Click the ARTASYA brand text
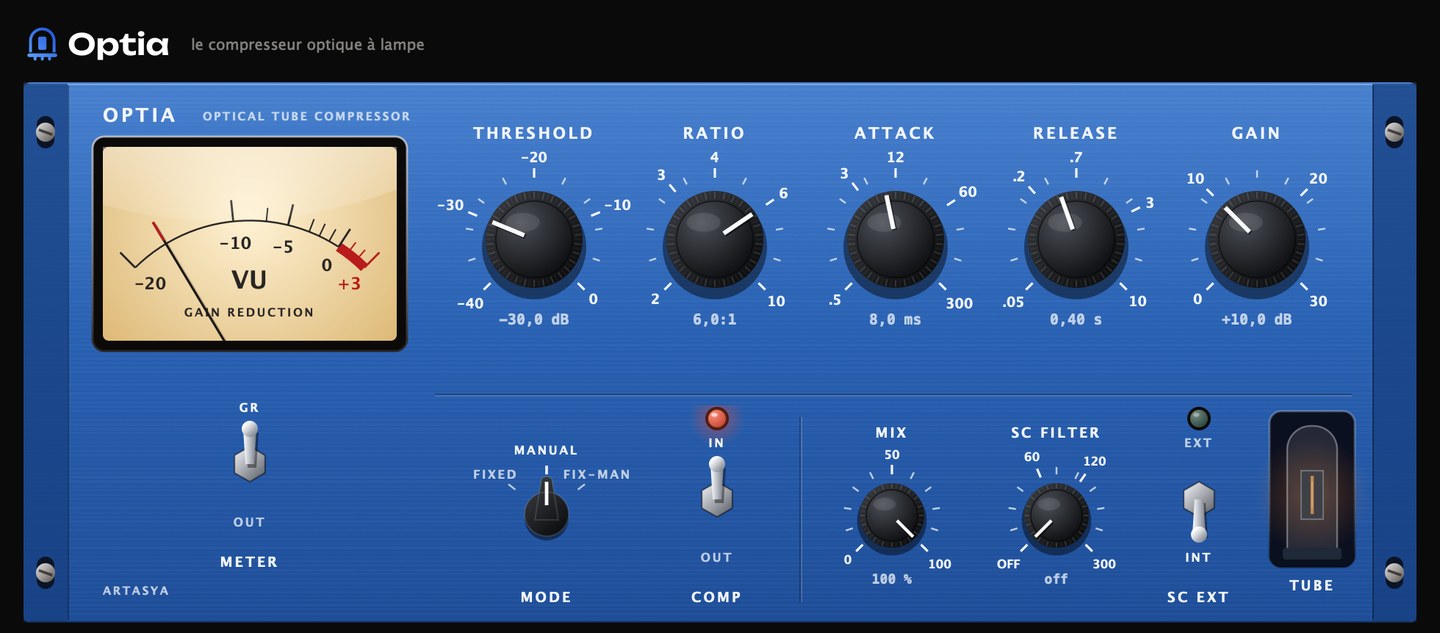Image resolution: width=1440 pixels, height=633 pixels. [136, 591]
